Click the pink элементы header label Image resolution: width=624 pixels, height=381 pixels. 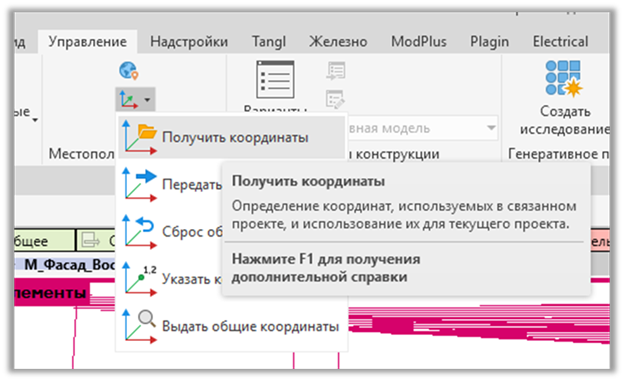[51, 293]
